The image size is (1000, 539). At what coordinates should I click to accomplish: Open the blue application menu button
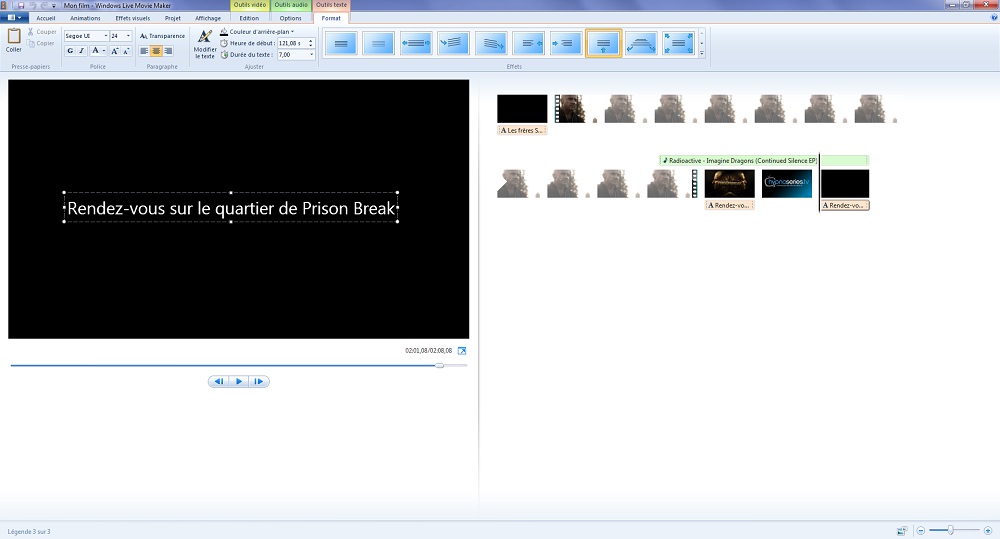[x=14, y=18]
